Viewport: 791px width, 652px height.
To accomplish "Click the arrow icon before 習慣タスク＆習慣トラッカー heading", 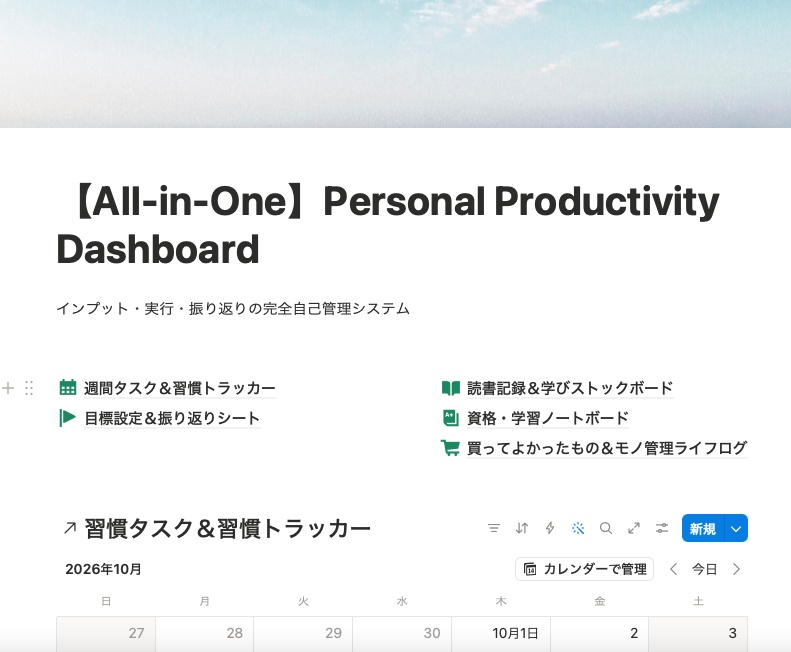I will (x=70, y=528).
